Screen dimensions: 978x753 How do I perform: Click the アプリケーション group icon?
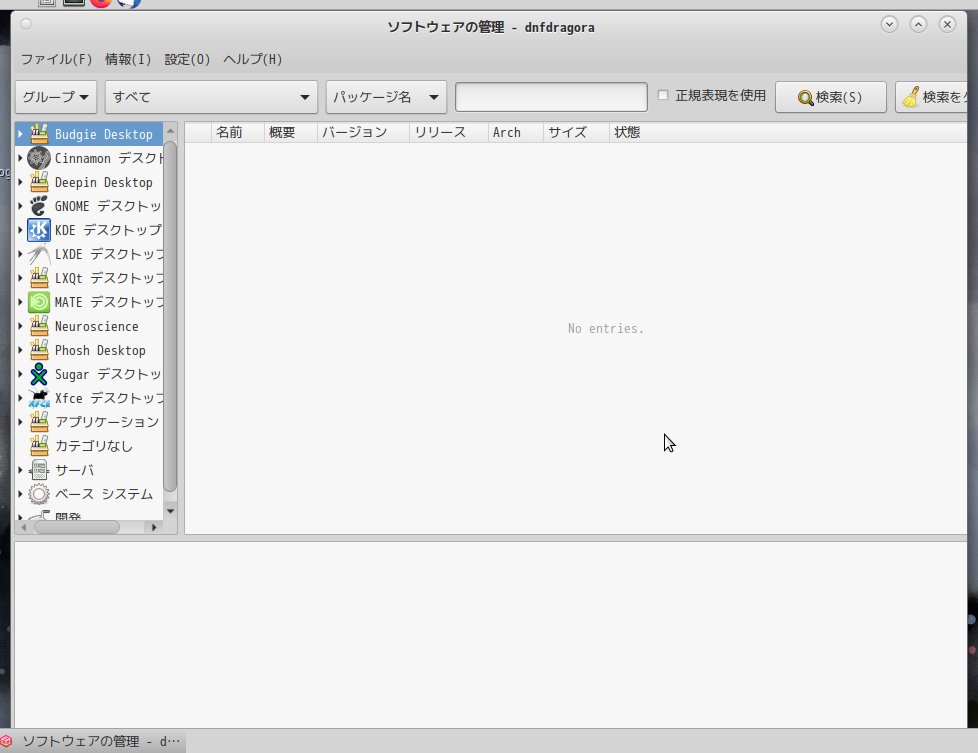coord(39,422)
